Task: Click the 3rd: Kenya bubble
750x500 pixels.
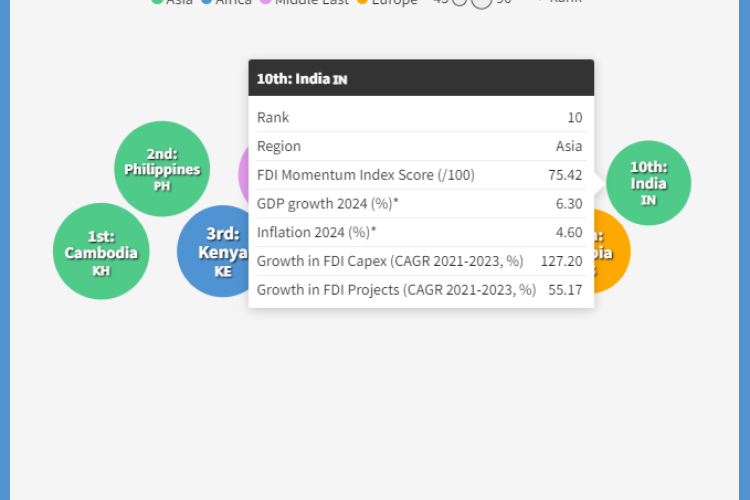Action: 214,251
